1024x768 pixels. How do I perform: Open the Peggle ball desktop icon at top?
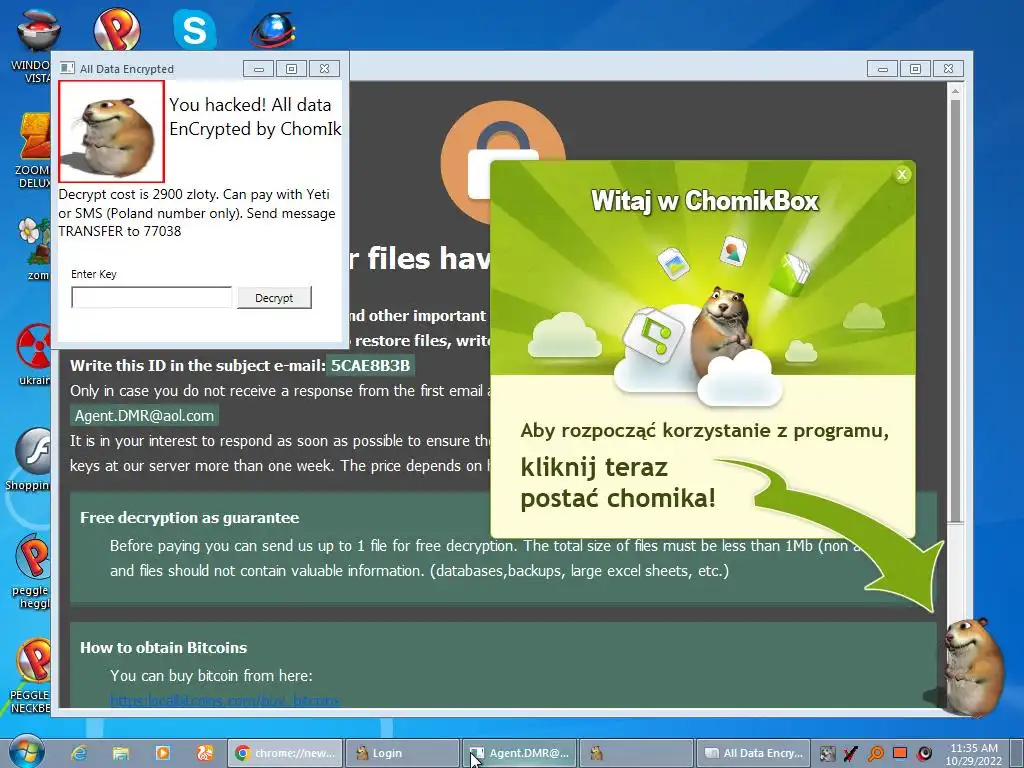pos(116,29)
